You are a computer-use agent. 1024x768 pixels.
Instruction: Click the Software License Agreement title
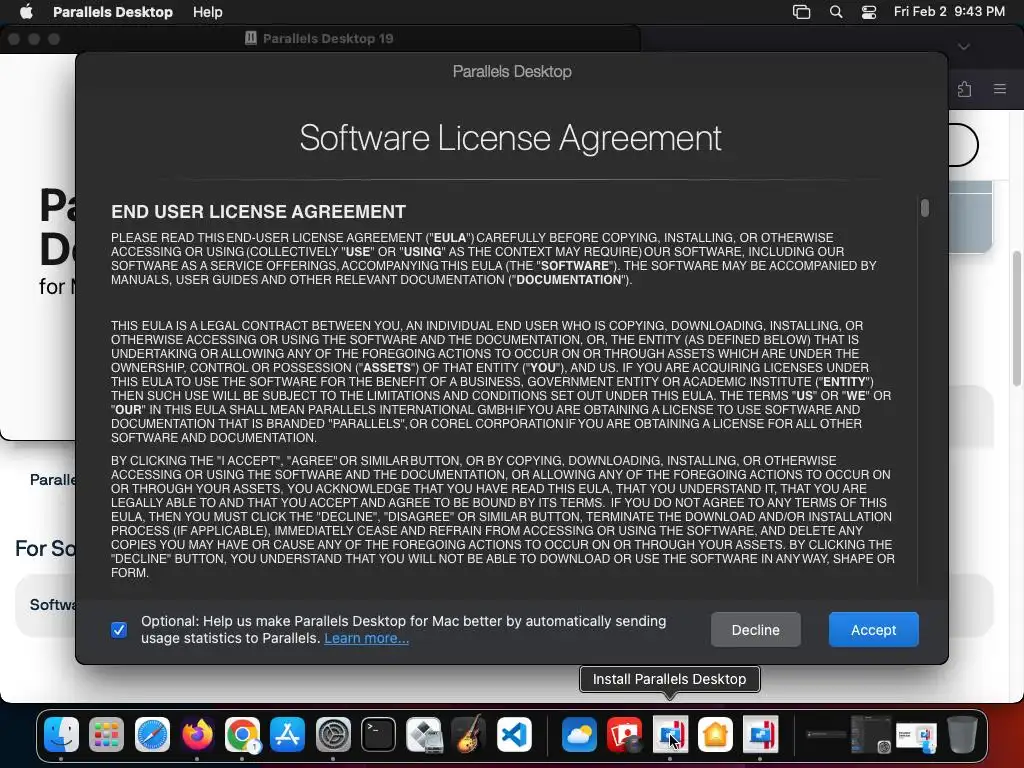click(x=511, y=138)
